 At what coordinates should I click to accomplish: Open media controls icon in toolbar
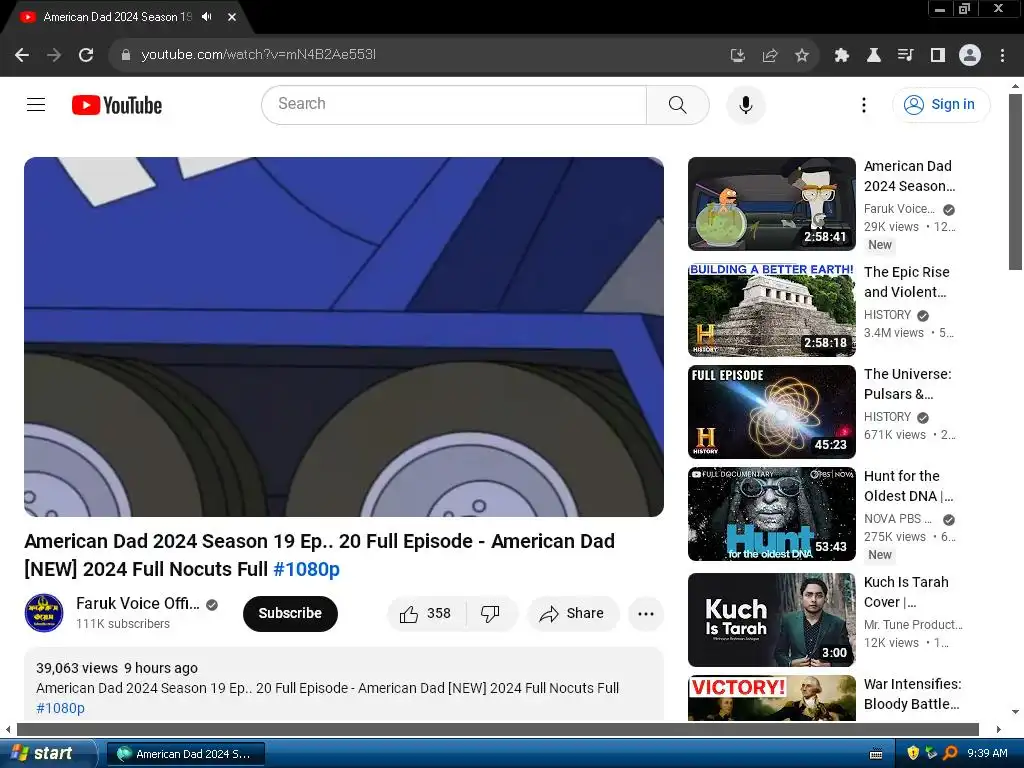coord(905,56)
